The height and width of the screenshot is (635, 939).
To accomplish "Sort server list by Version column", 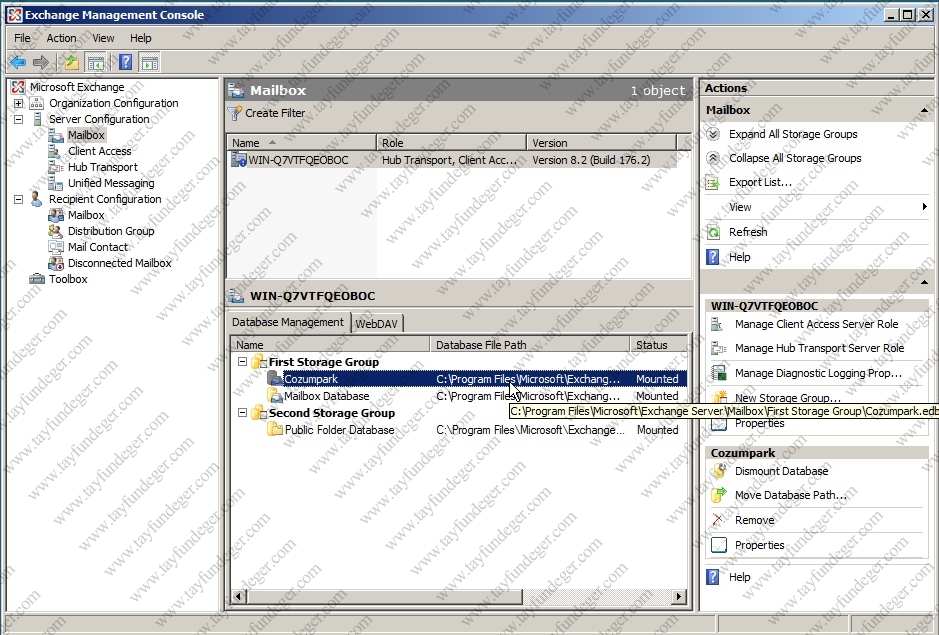I will click(601, 143).
